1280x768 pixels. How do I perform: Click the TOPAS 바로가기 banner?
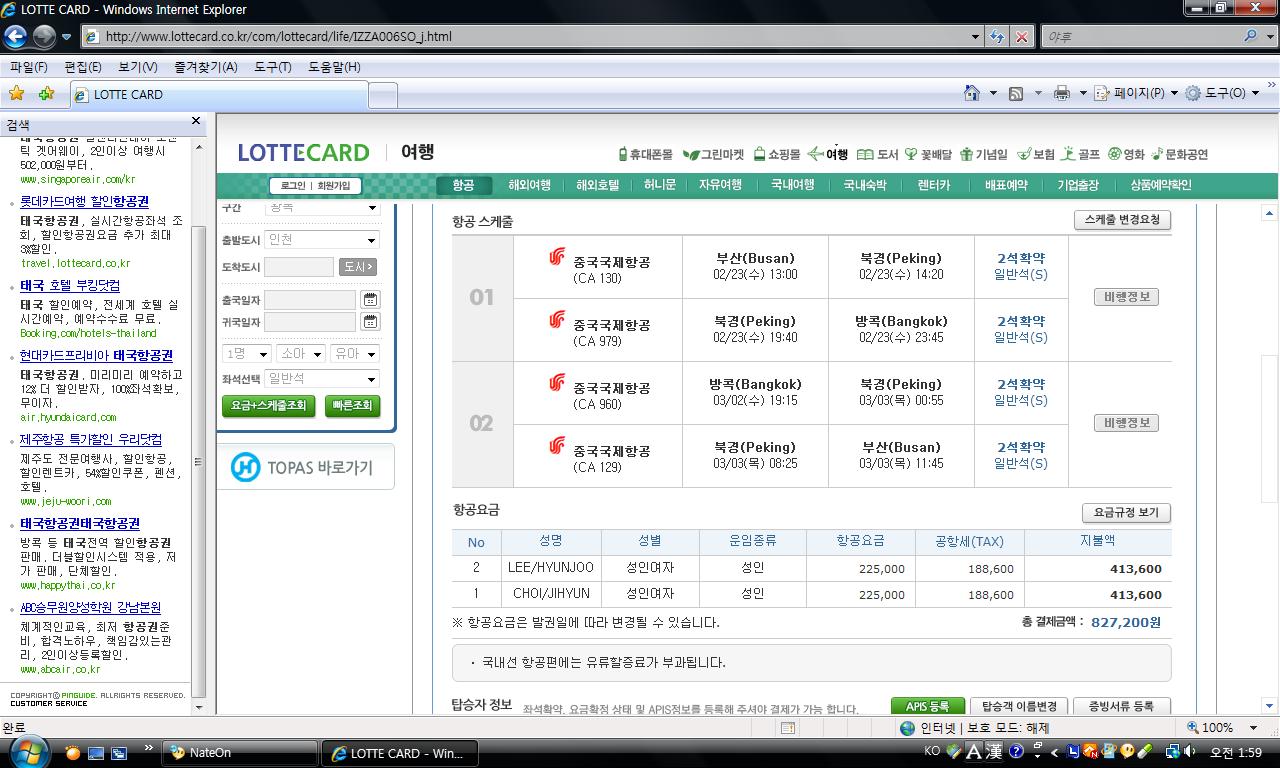click(305, 467)
